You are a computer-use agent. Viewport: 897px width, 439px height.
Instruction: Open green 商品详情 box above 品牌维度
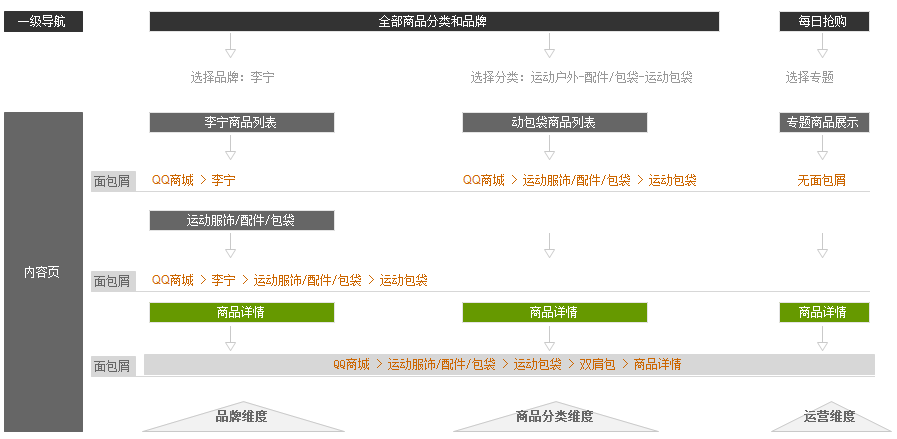tap(241, 313)
